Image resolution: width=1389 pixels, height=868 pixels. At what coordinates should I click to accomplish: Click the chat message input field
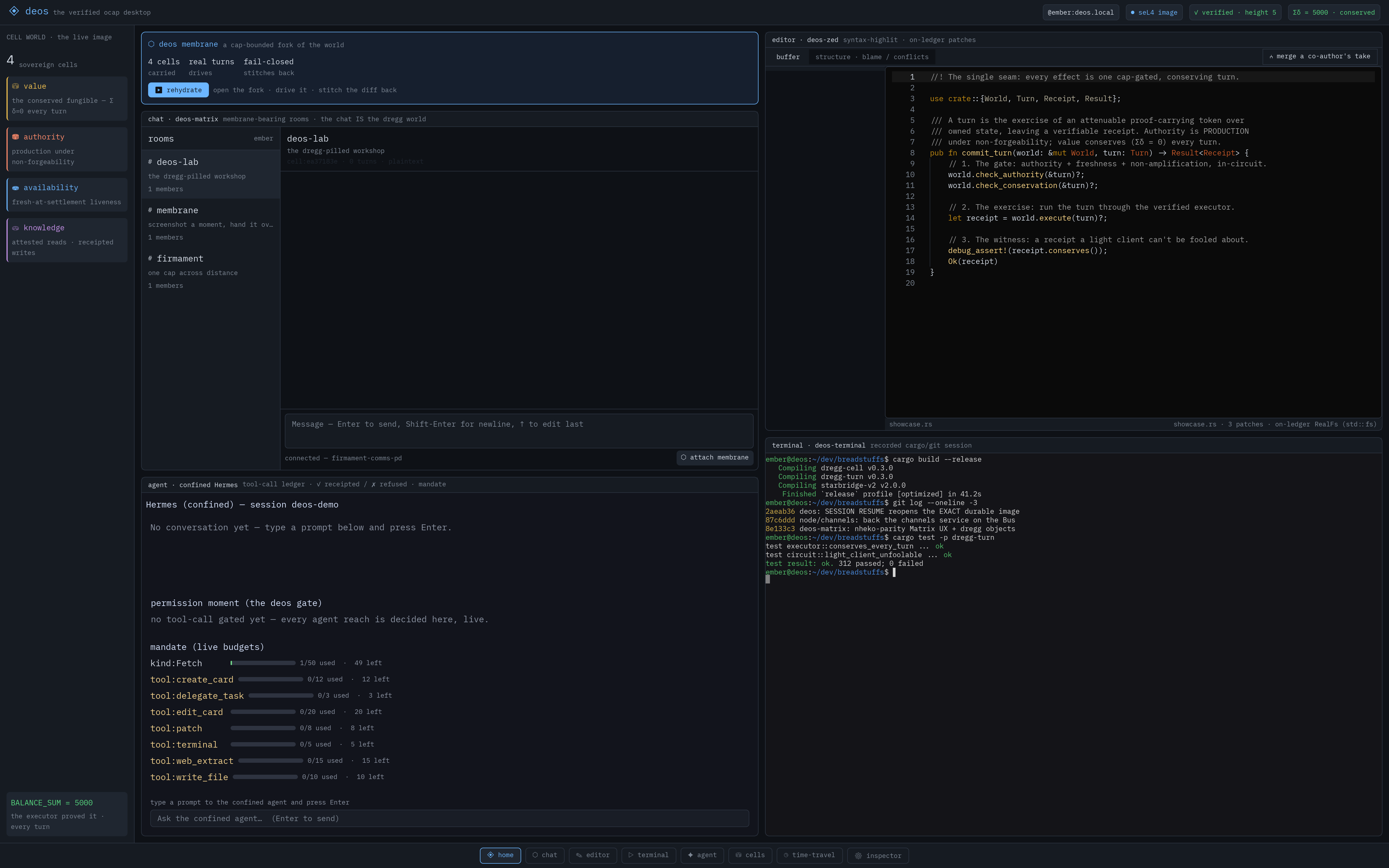(x=519, y=430)
